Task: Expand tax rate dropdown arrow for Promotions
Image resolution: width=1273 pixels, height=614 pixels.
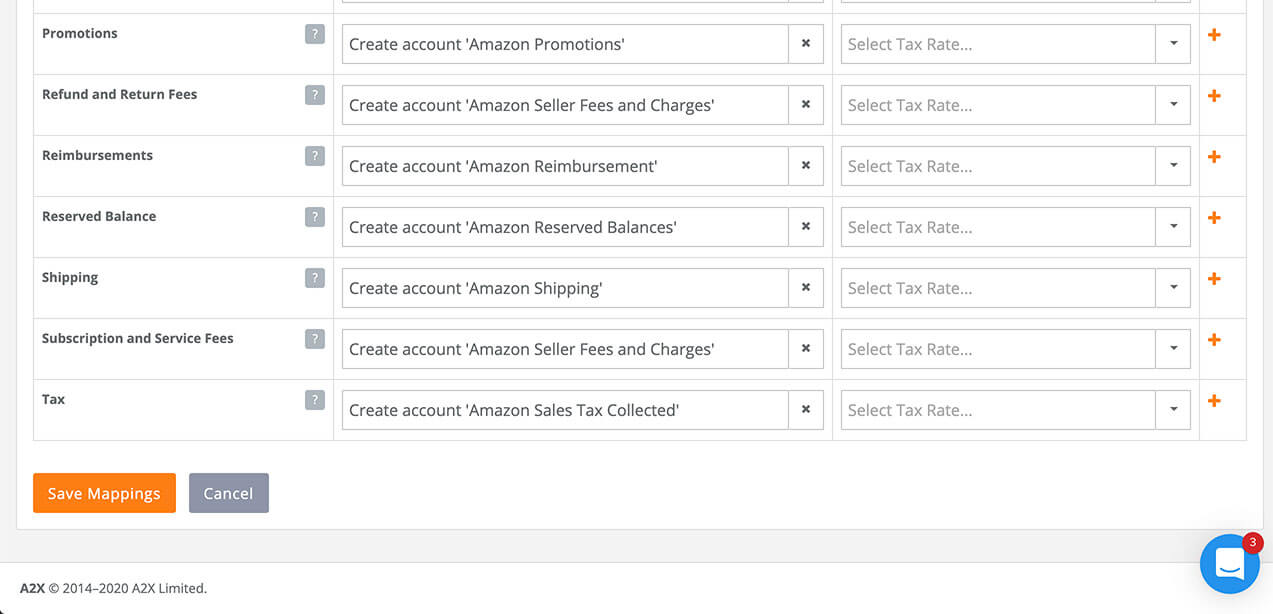Action: click(x=1173, y=44)
